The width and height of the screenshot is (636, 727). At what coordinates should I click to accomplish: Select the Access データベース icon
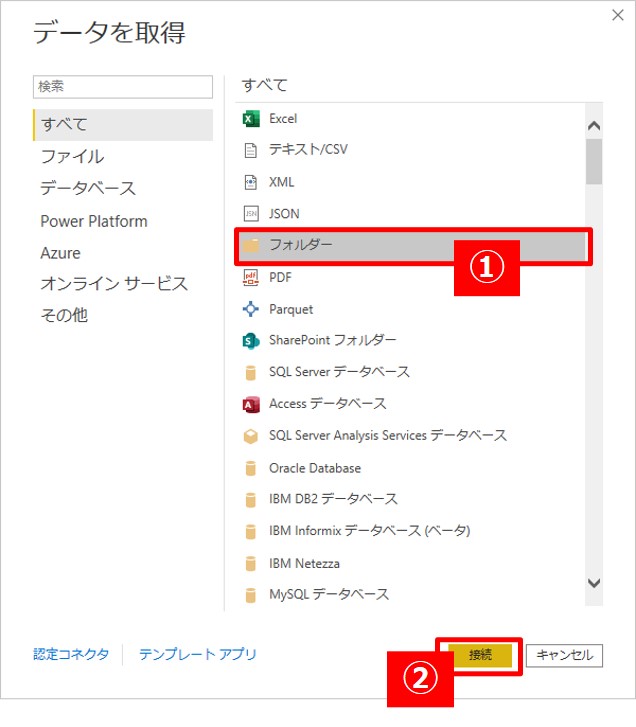point(251,404)
